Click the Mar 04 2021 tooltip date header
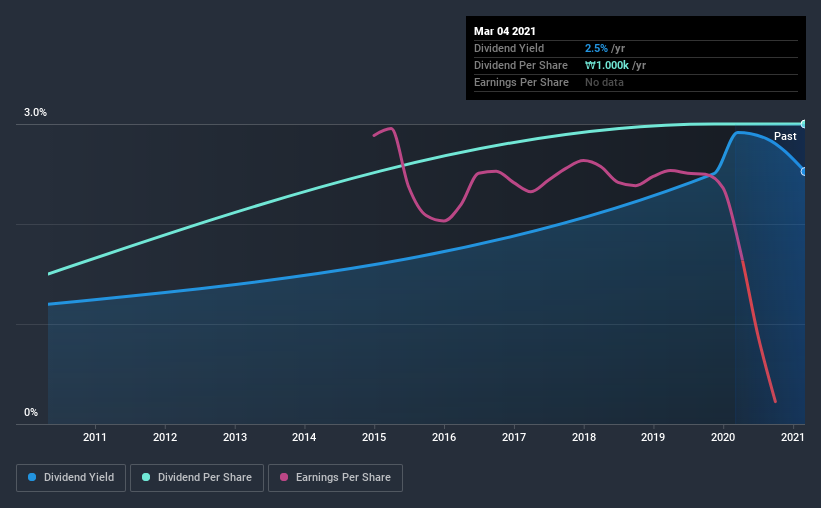Viewport: 821px width, 508px height. tap(505, 31)
